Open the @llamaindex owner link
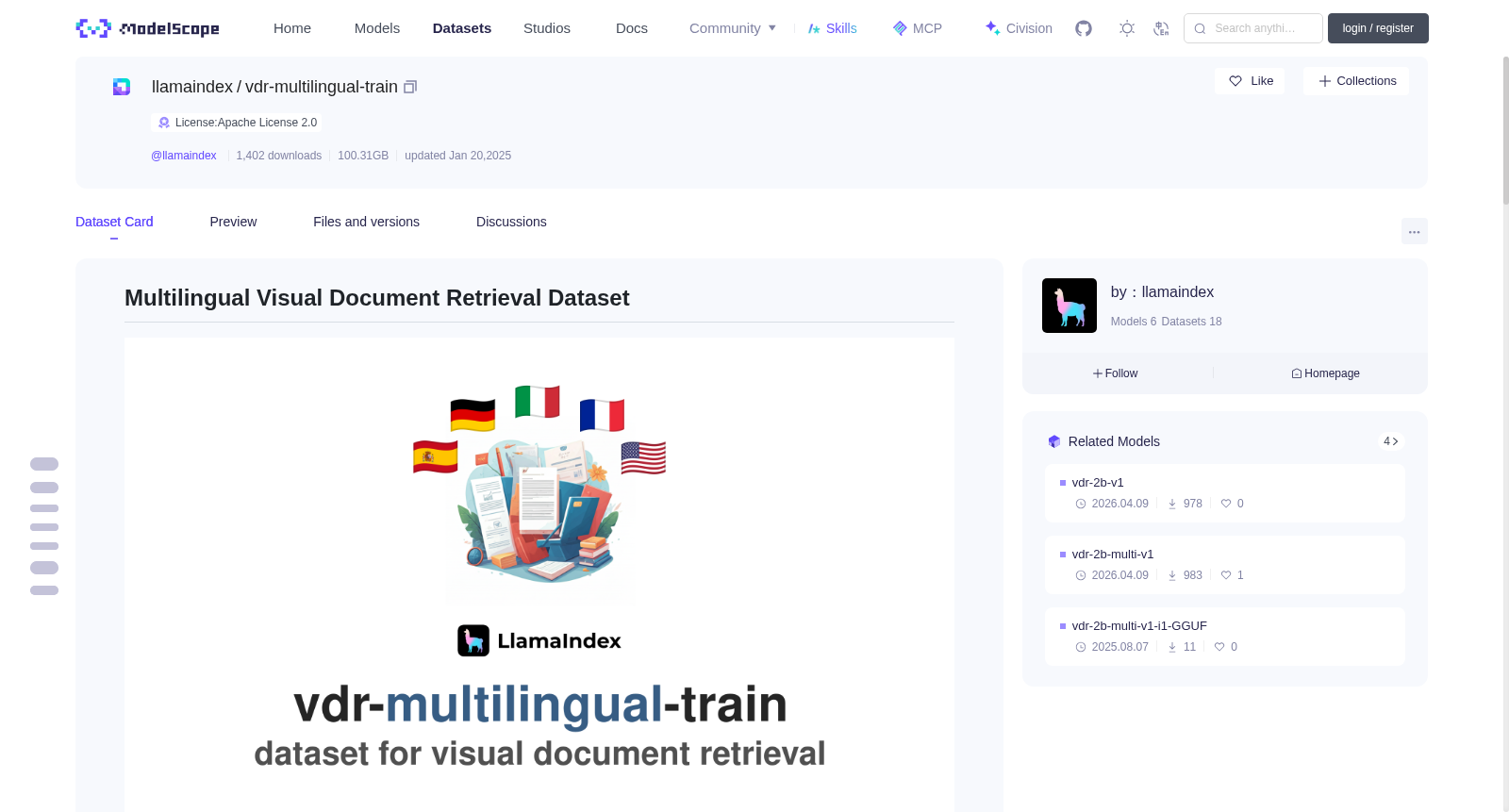Viewport: 1509px width, 812px height. click(184, 156)
